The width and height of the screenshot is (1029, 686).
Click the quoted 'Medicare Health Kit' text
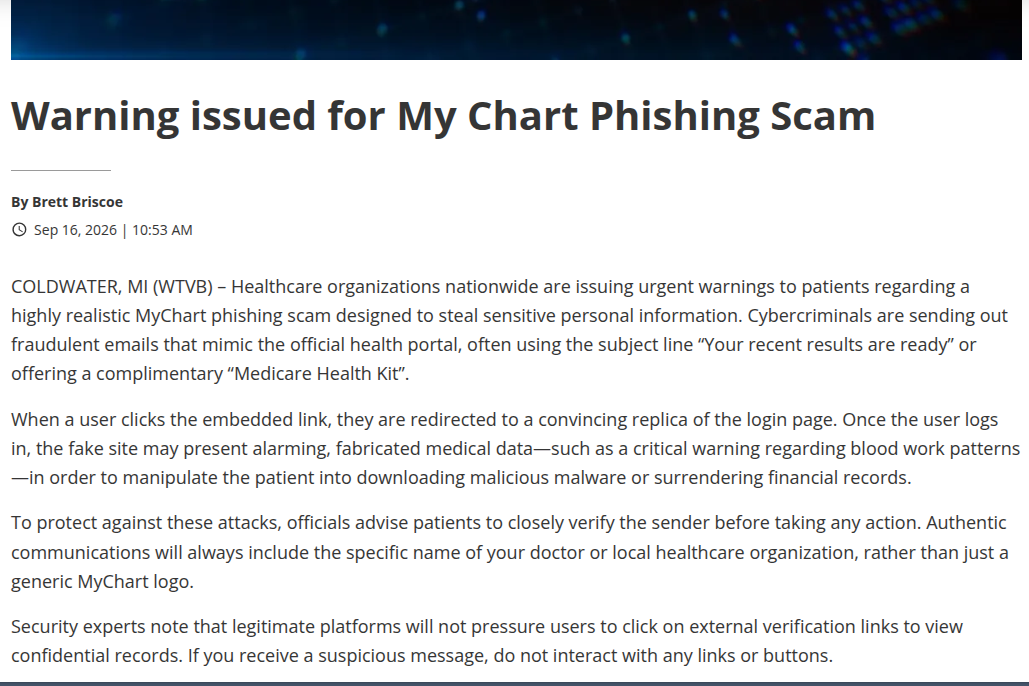tap(317, 374)
